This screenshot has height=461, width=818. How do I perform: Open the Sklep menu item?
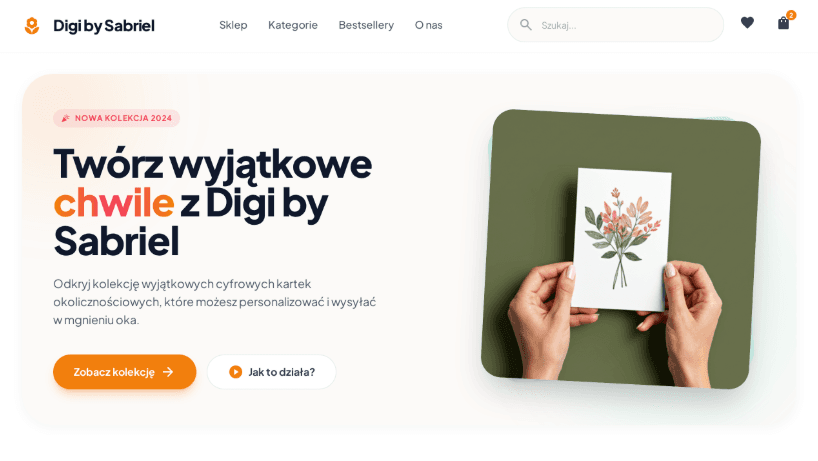[233, 25]
